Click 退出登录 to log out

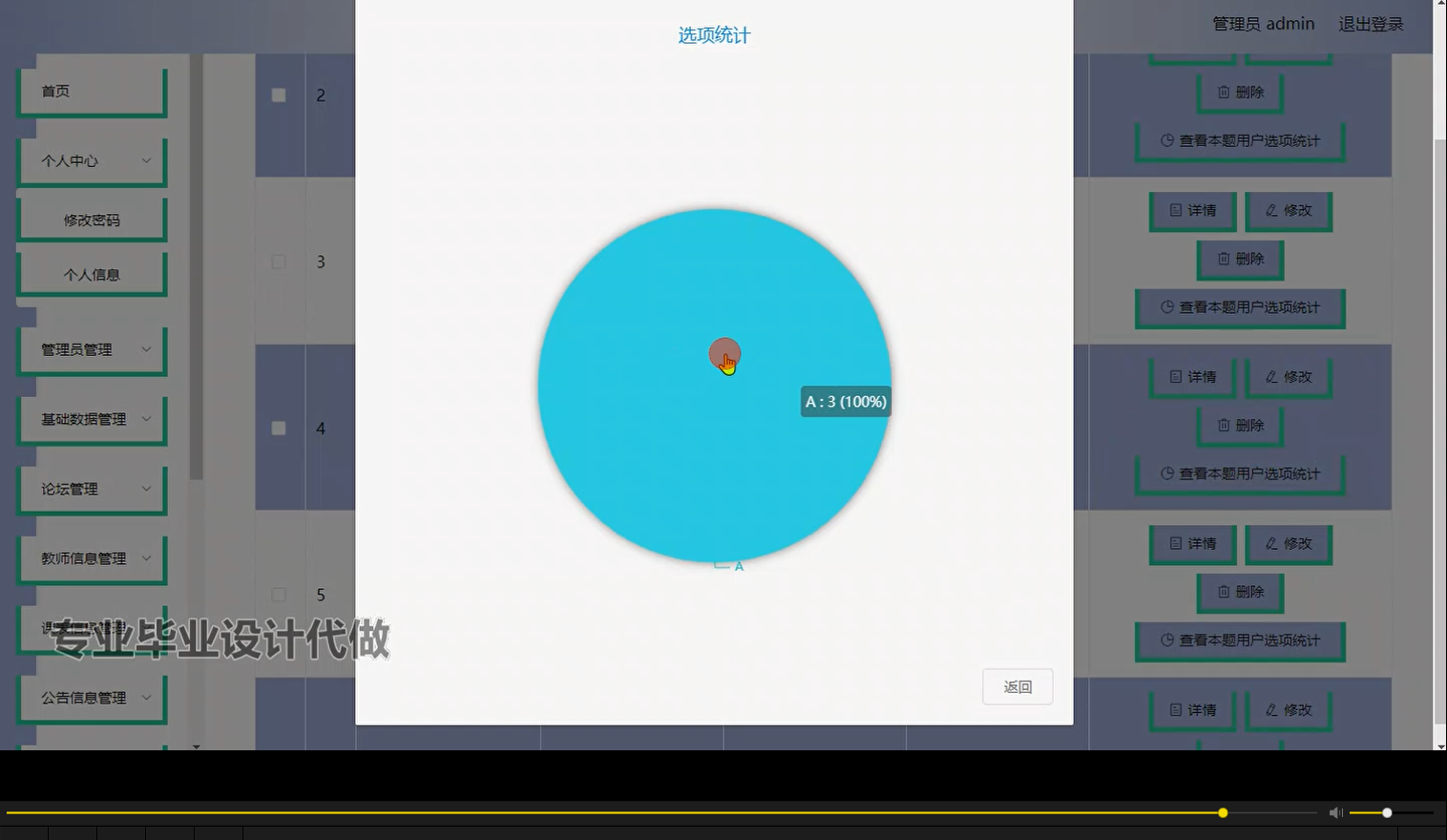1371,24
